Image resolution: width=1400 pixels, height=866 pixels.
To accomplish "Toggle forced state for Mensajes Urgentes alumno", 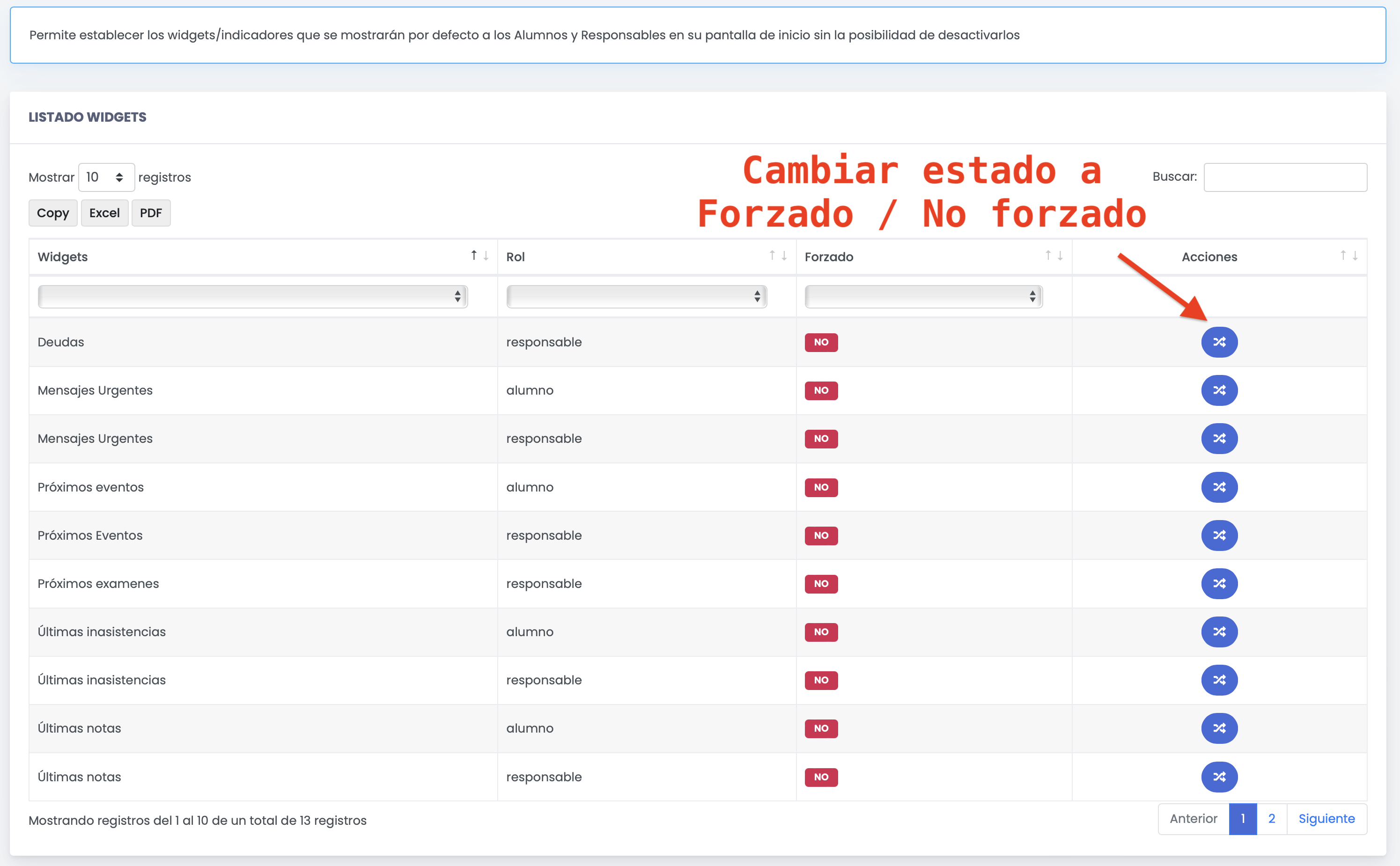I will 1219,390.
